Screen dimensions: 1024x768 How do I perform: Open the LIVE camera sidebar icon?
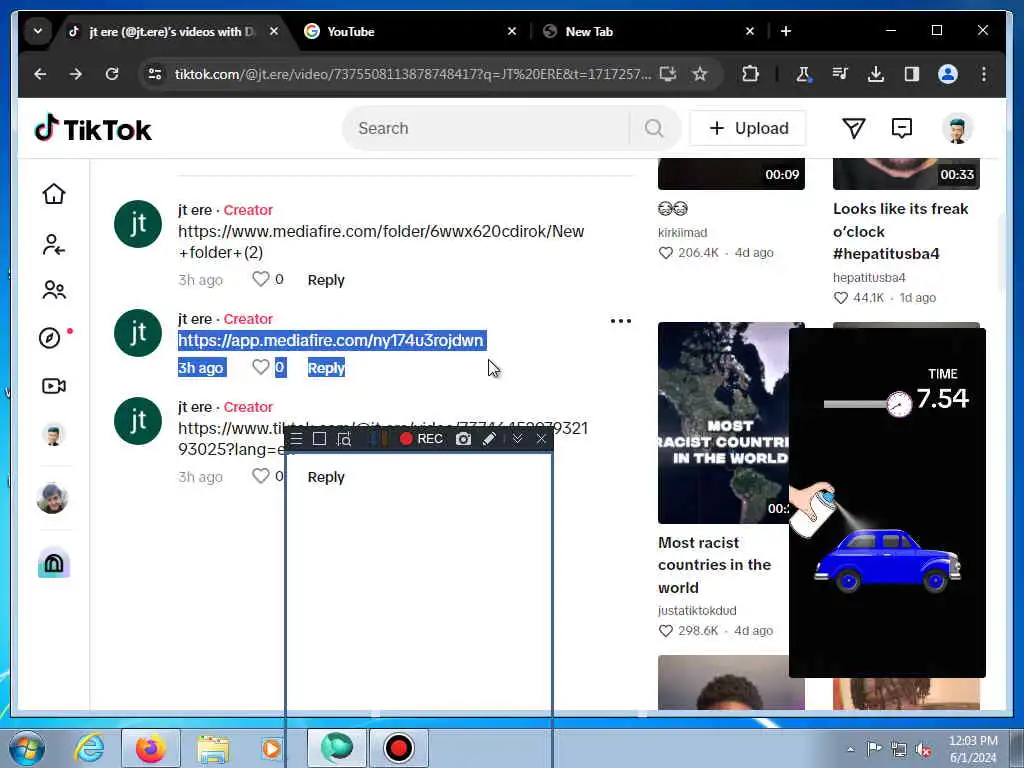[54, 386]
